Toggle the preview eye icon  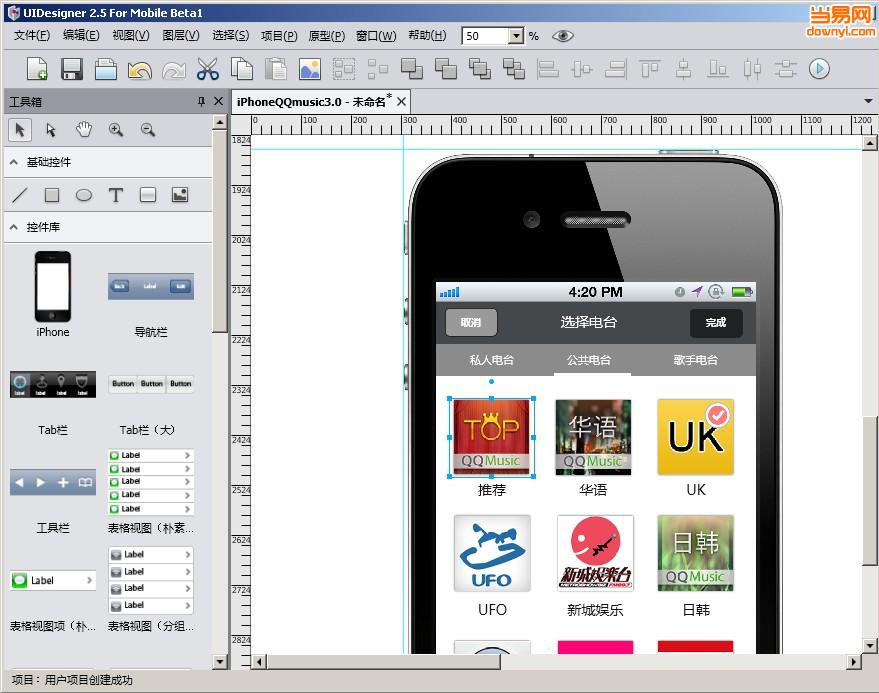click(562, 36)
